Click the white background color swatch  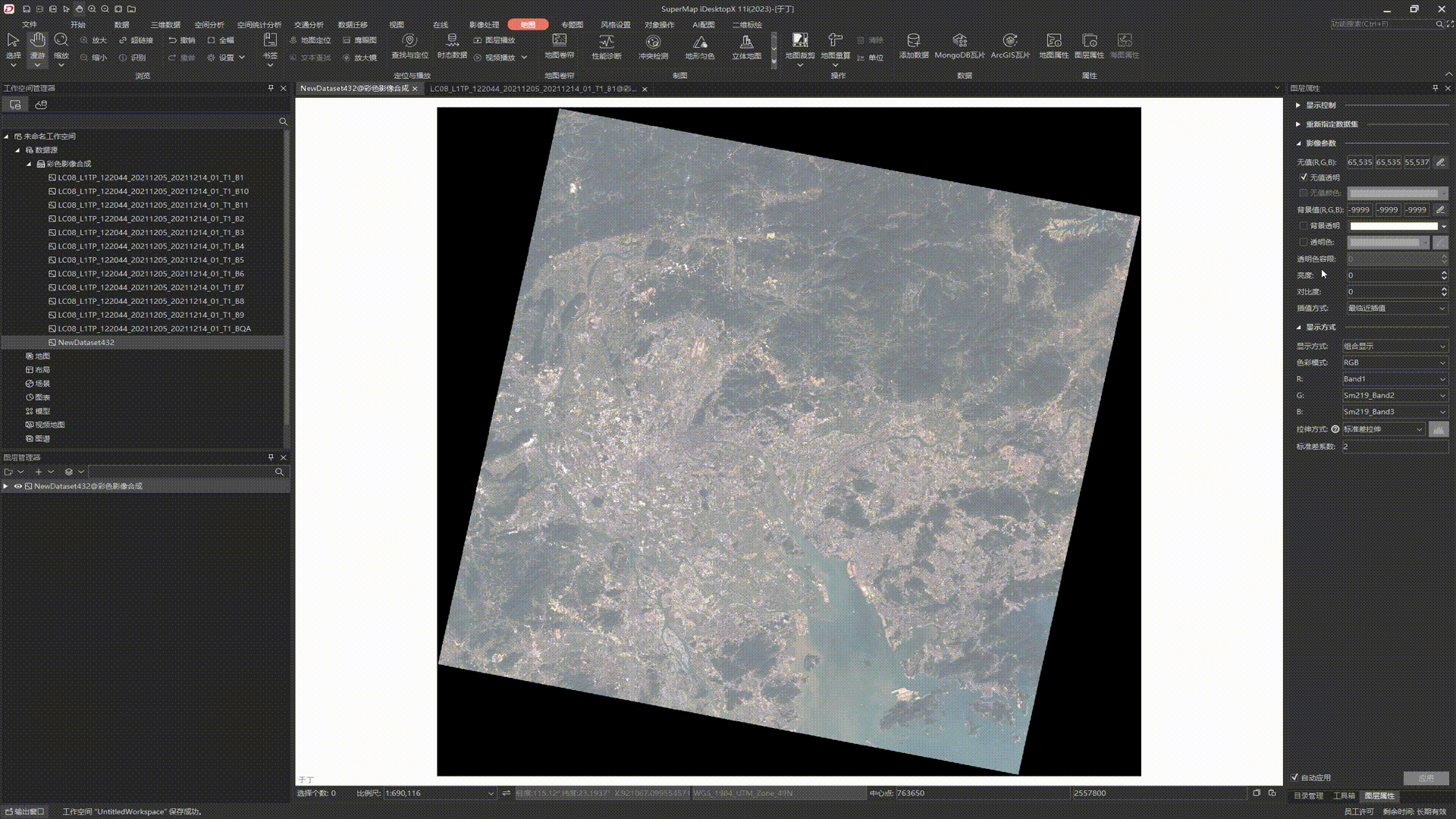[x=1393, y=226]
